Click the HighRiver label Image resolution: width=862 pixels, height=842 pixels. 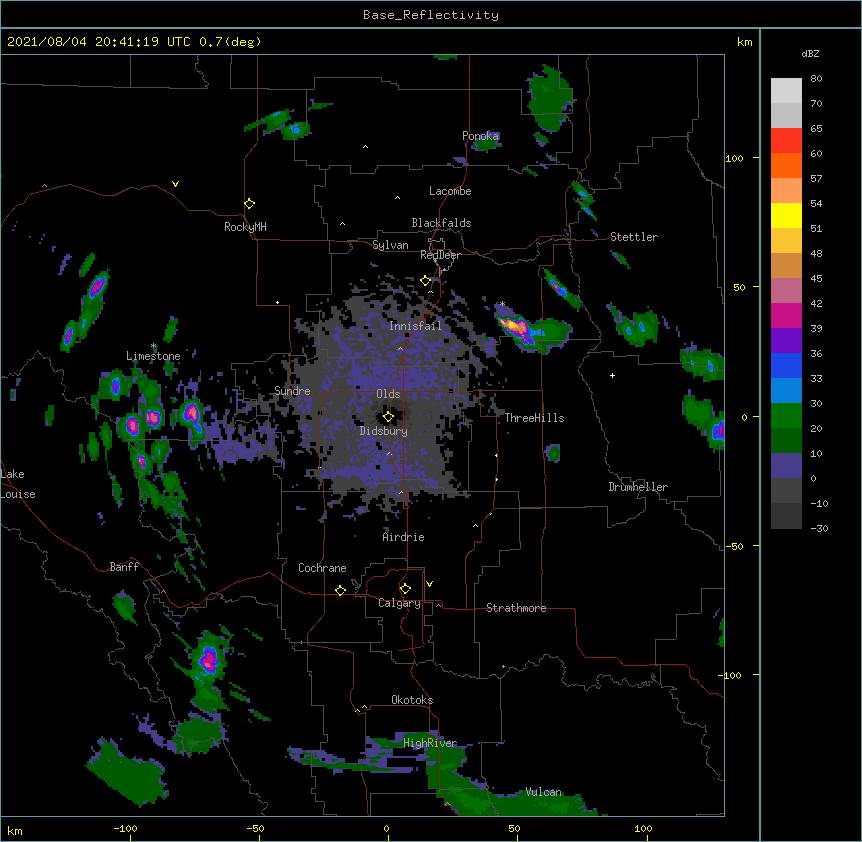point(430,743)
